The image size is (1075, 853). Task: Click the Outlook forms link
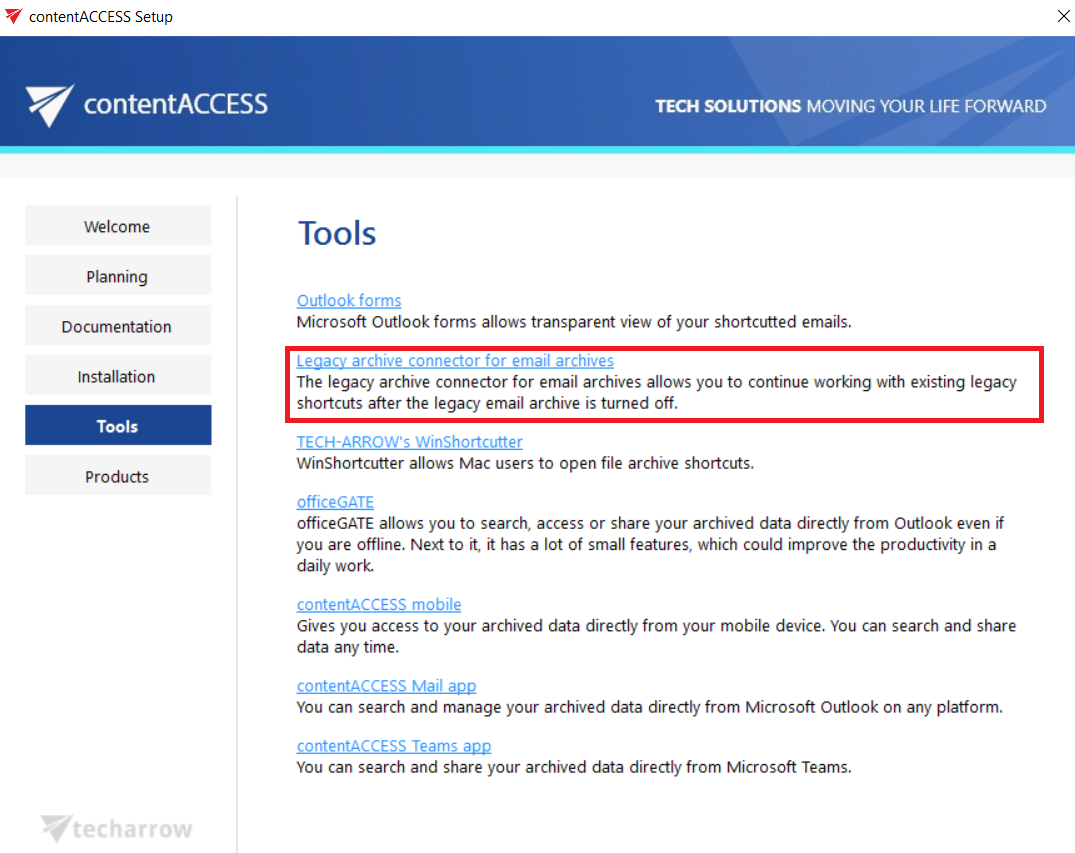click(x=349, y=300)
